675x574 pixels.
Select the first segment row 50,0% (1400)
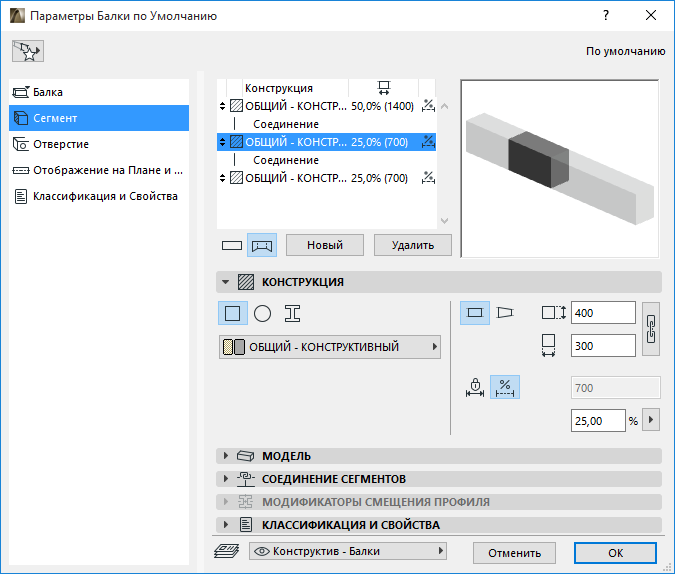(326, 106)
